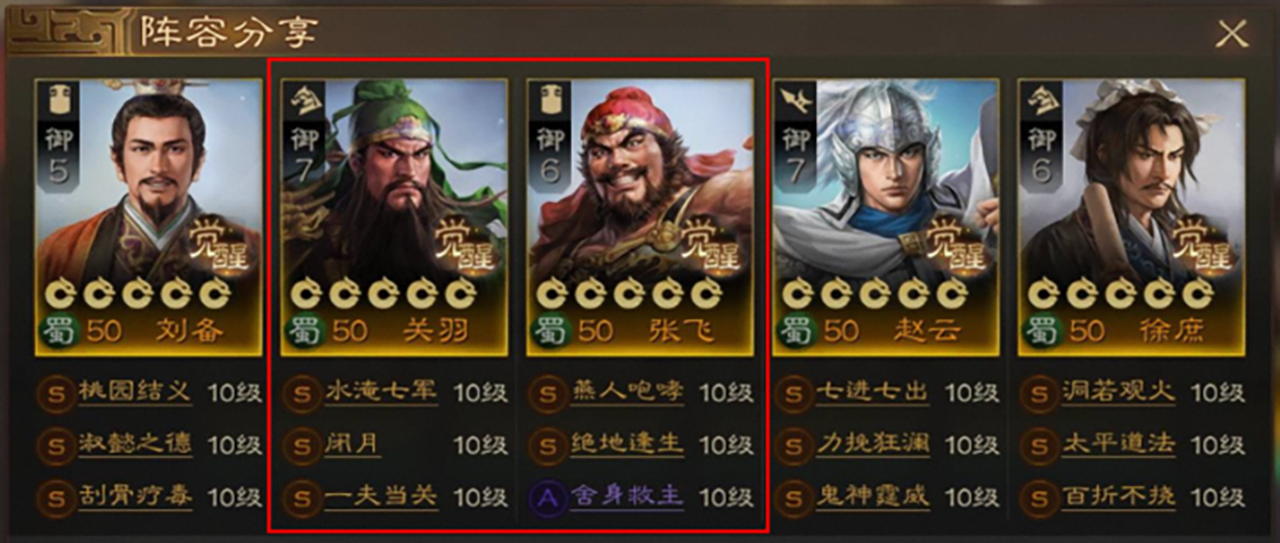Click the S-rank icon beside 洞若观火
The height and width of the screenshot is (543, 1280).
(x=1038, y=392)
